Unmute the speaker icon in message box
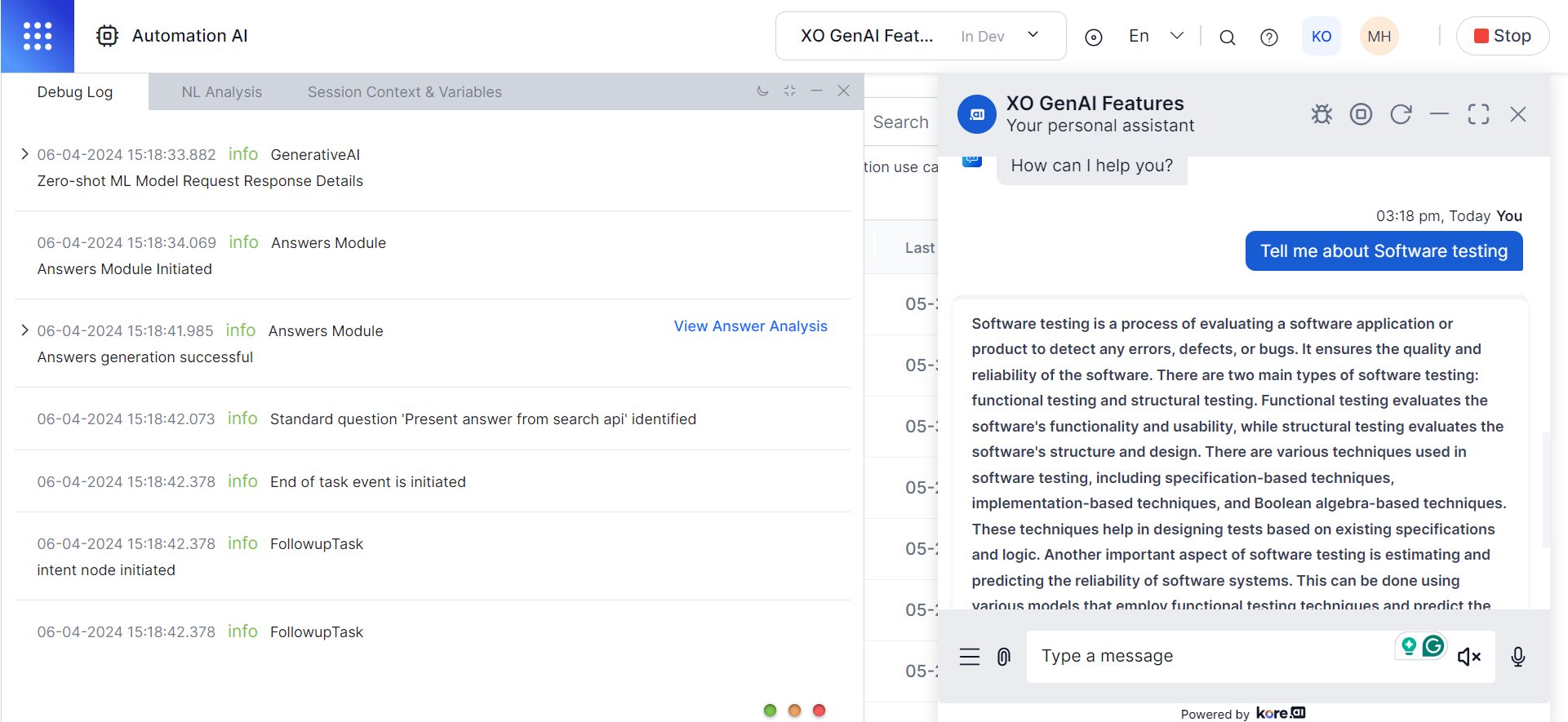Image resolution: width=1568 pixels, height=722 pixels. coord(1468,657)
